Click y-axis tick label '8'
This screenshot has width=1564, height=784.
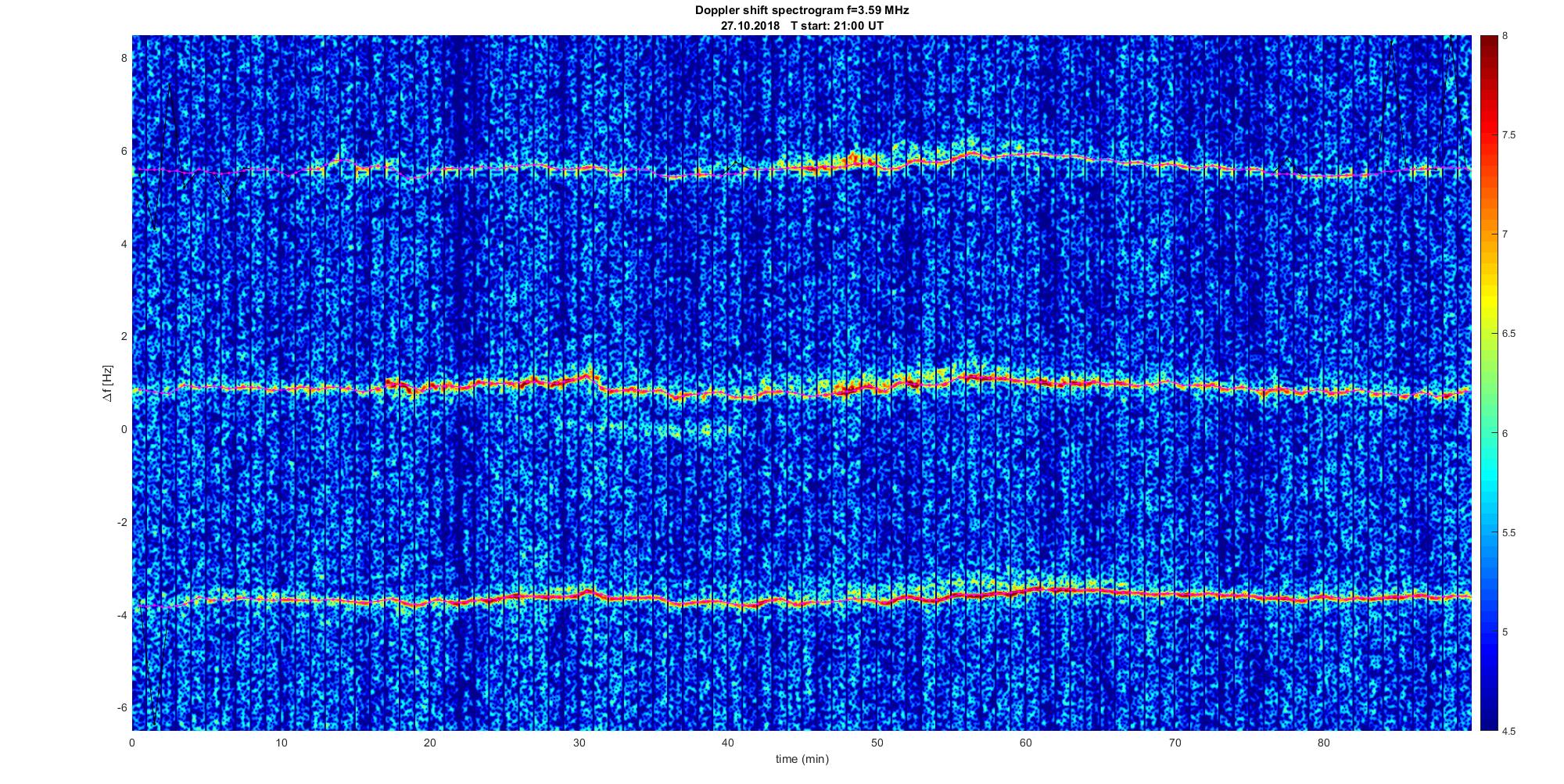pos(124,59)
